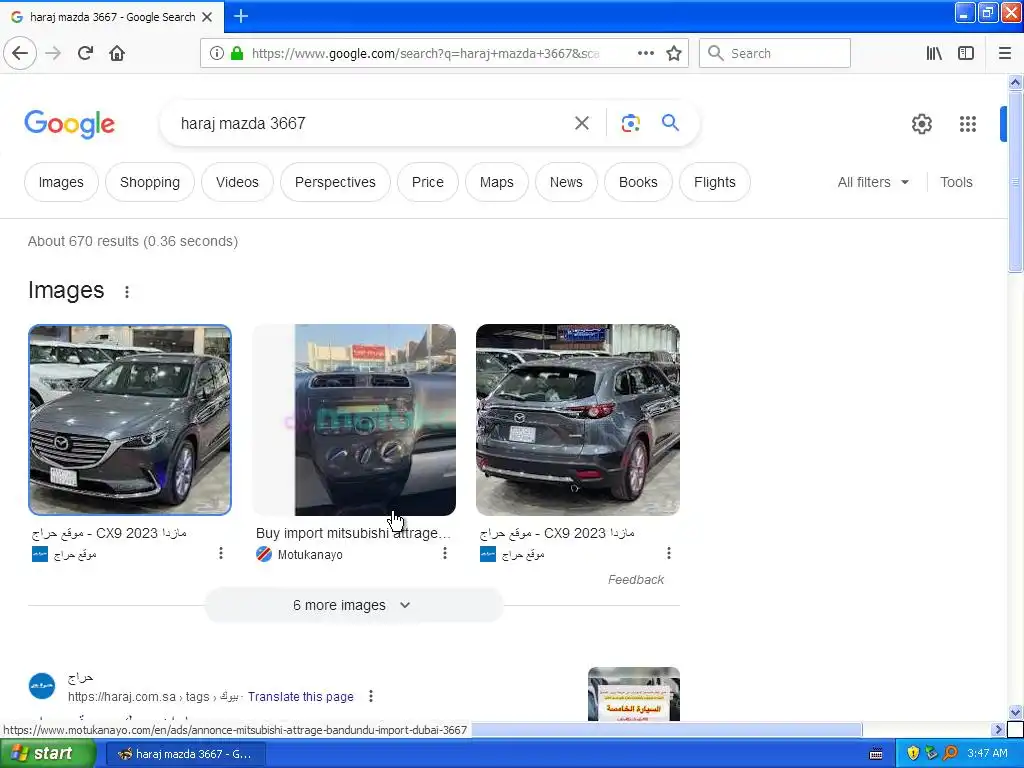Open the Google apps grid
This screenshot has height=768, width=1024.
click(968, 124)
